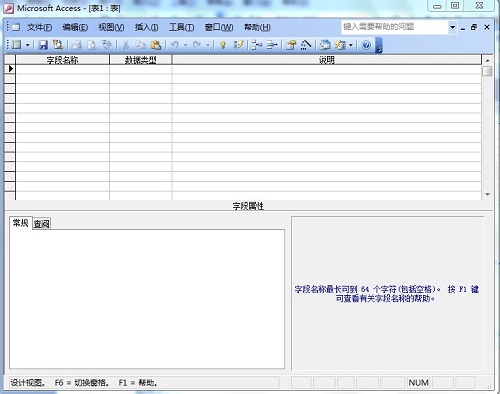This screenshot has height=394, width=500.
Task: Open the Properties sheet icon
Action: pyautogui.click(x=291, y=45)
